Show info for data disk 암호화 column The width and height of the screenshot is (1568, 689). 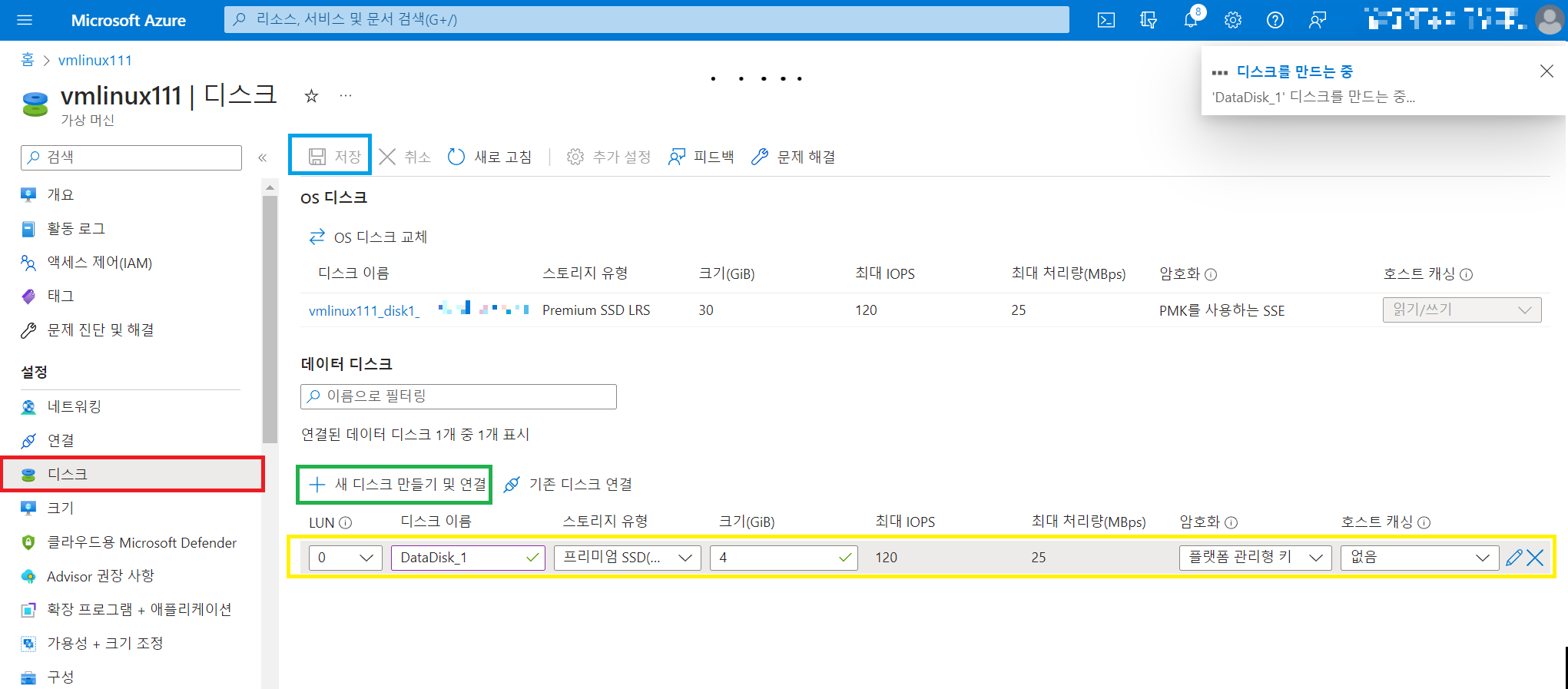(1231, 523)
